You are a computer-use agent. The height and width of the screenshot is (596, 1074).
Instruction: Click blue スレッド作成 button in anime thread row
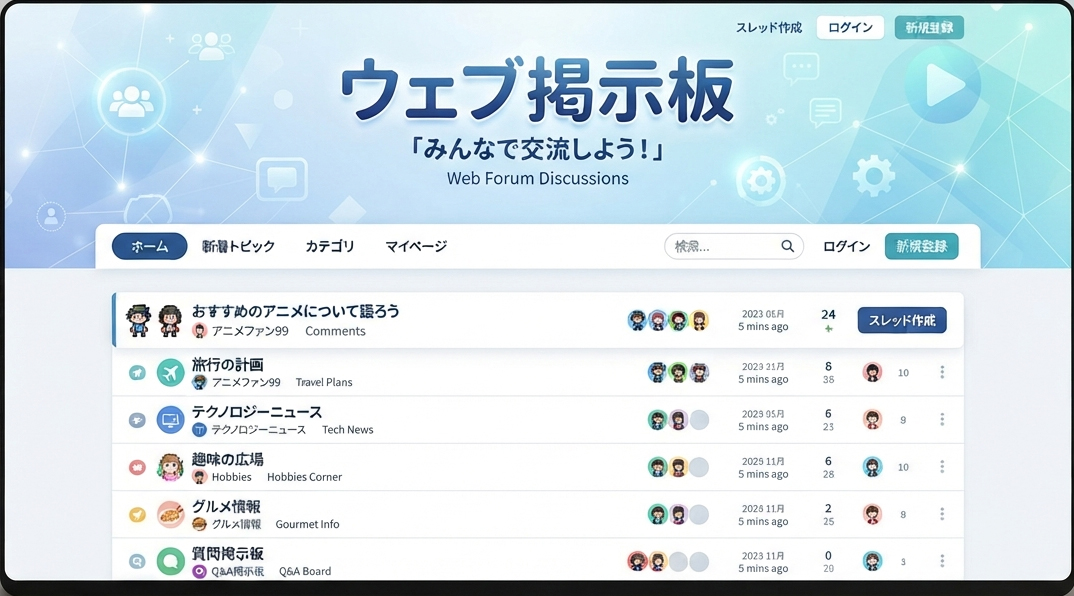[902, 320]
